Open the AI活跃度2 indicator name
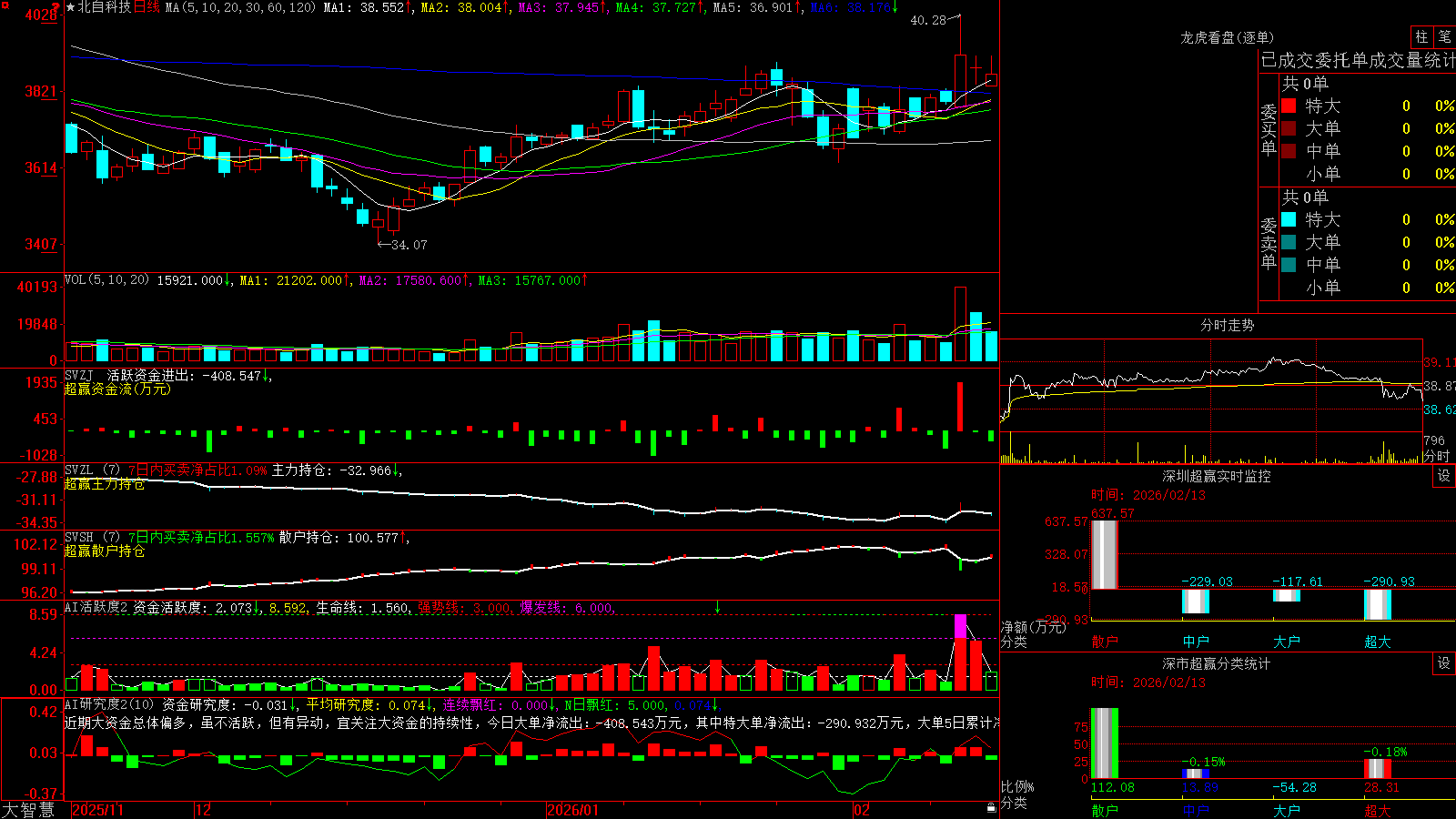The height and width of the screenshot is (819, 1456). pos(96,608)
